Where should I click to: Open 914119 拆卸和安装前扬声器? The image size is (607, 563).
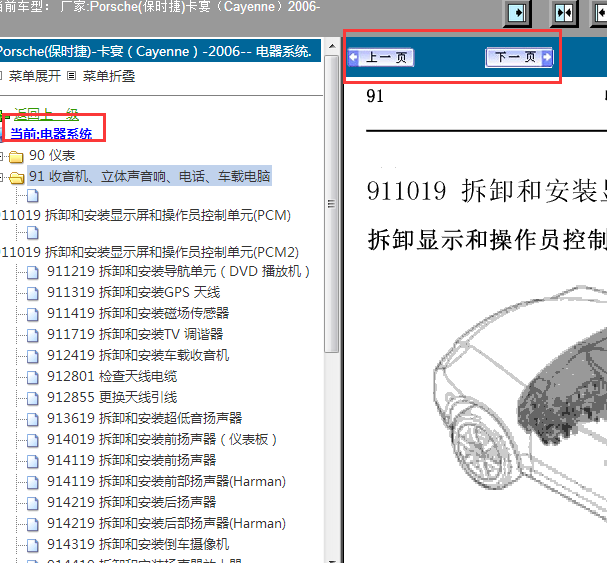pyautogui.click(x=132, y=460)
